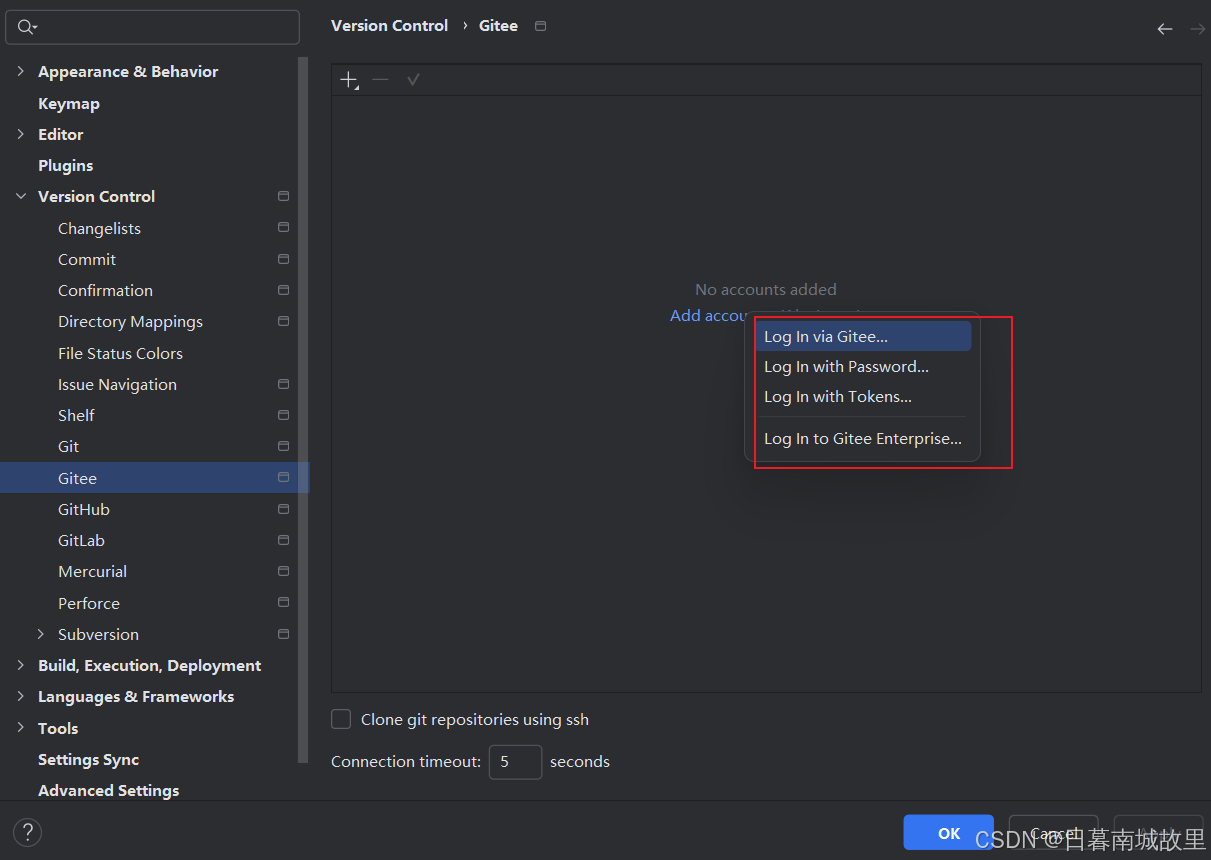Choose Log In with Password option
Image resolution: width=1211 pixels, height=860 pixels.
[x=862, y=366]
